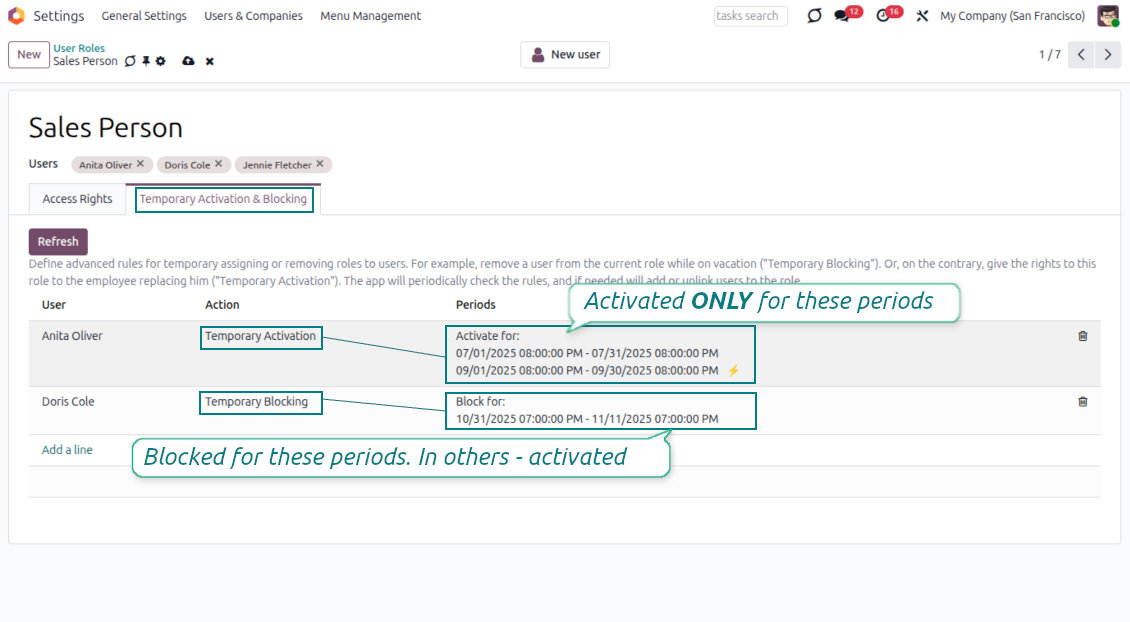Screen dimensions: 1130x622
Task: Go to the next record arrow
Action: tap(1107, 55)
